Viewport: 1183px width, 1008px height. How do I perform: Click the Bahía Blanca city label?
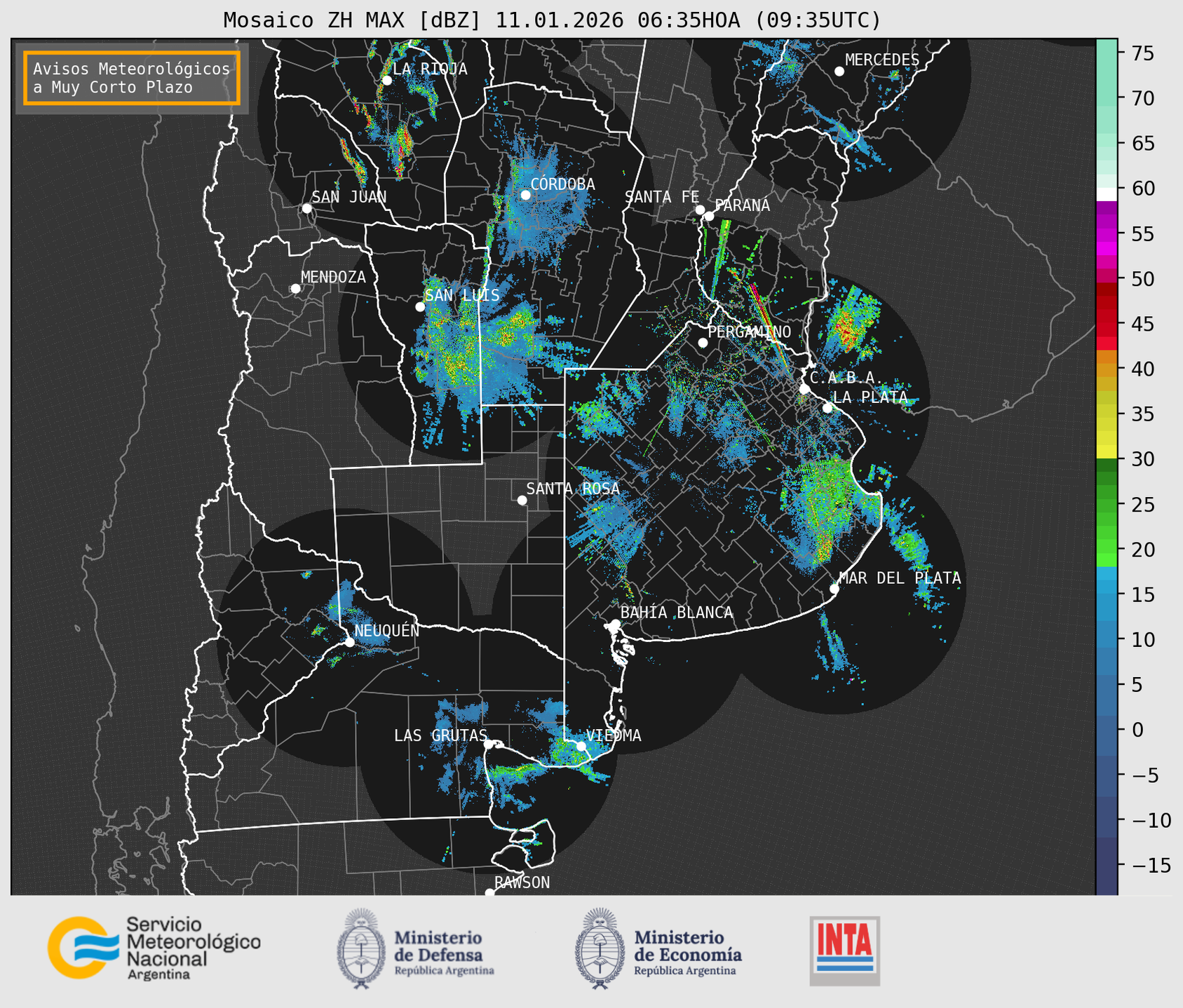pyautogui.click(x=676, y=613)
